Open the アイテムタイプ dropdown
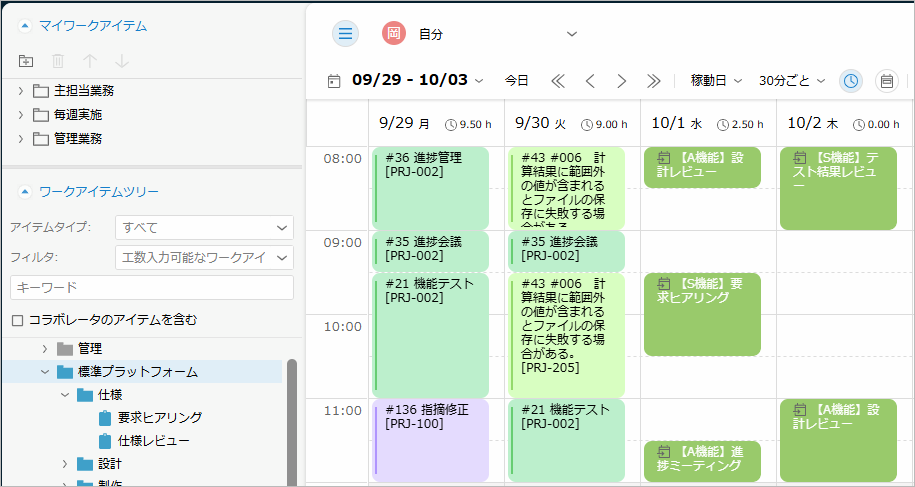Screen dimensions: 915x487 click(x=204, y=228)
